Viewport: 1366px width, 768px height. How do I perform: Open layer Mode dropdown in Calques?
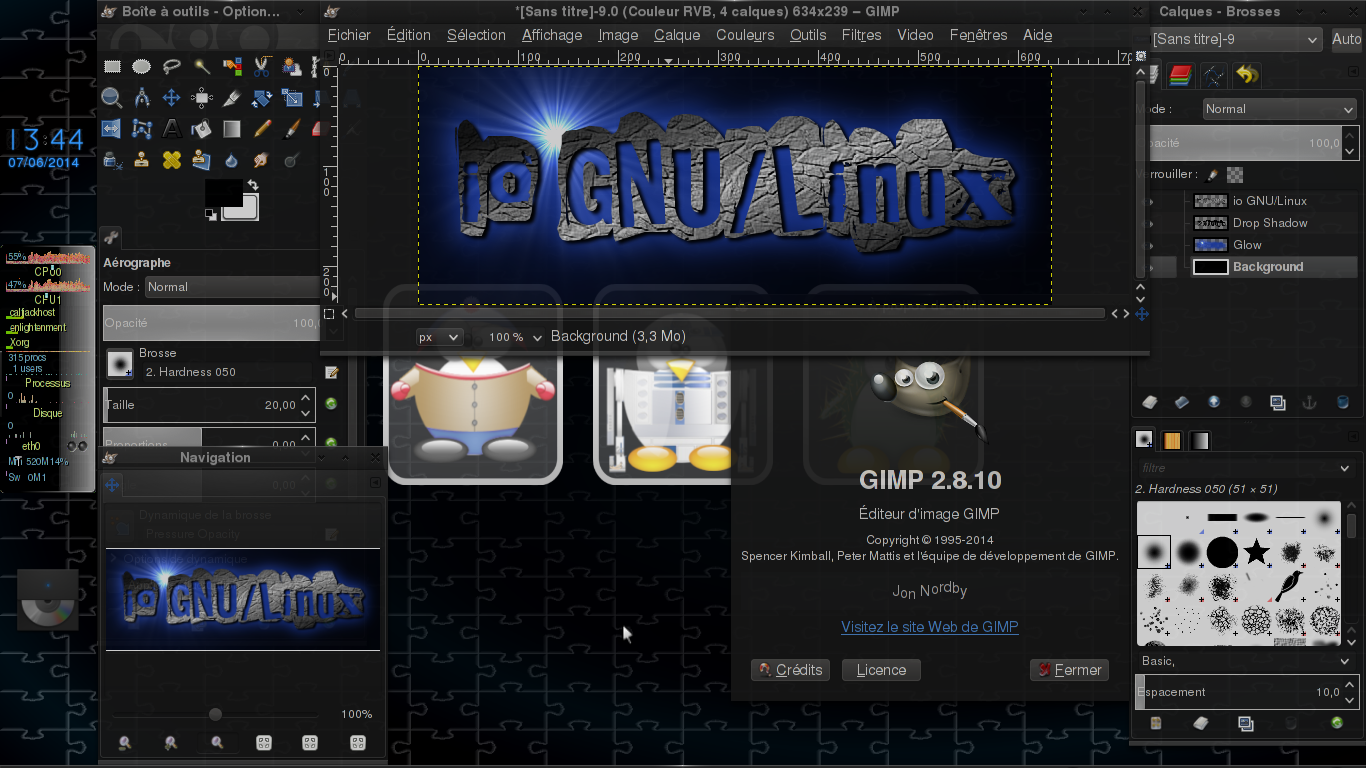[1279, 109]
